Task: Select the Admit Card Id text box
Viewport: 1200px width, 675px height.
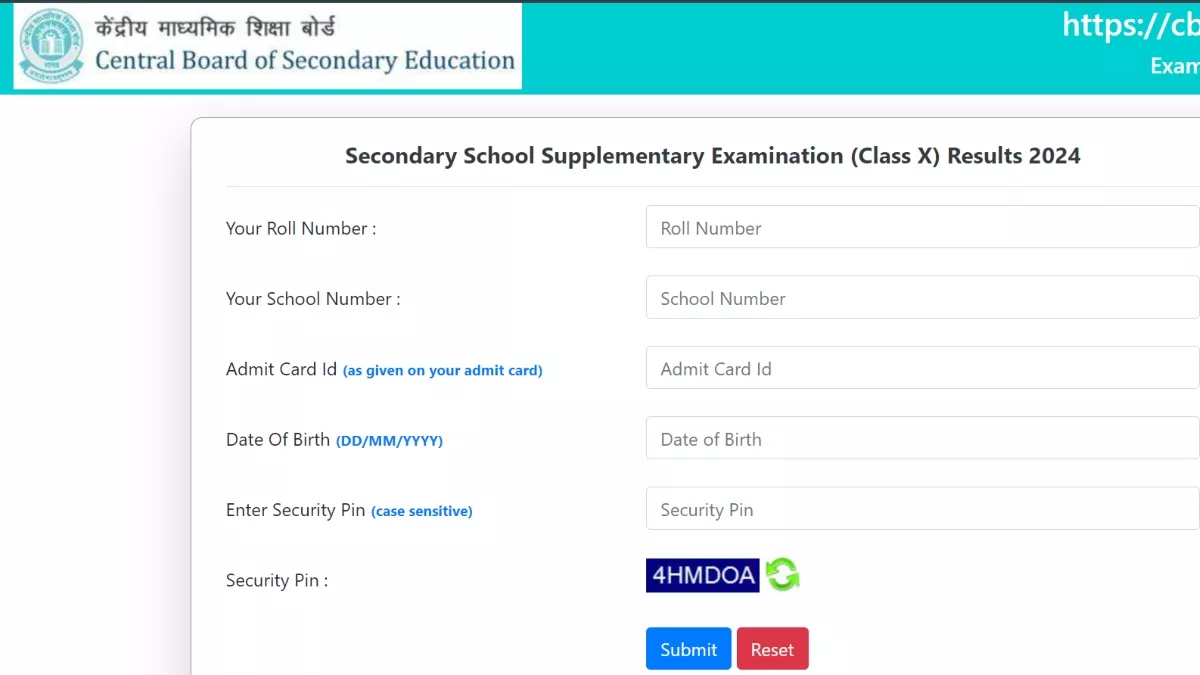Action: pos(920,369)
